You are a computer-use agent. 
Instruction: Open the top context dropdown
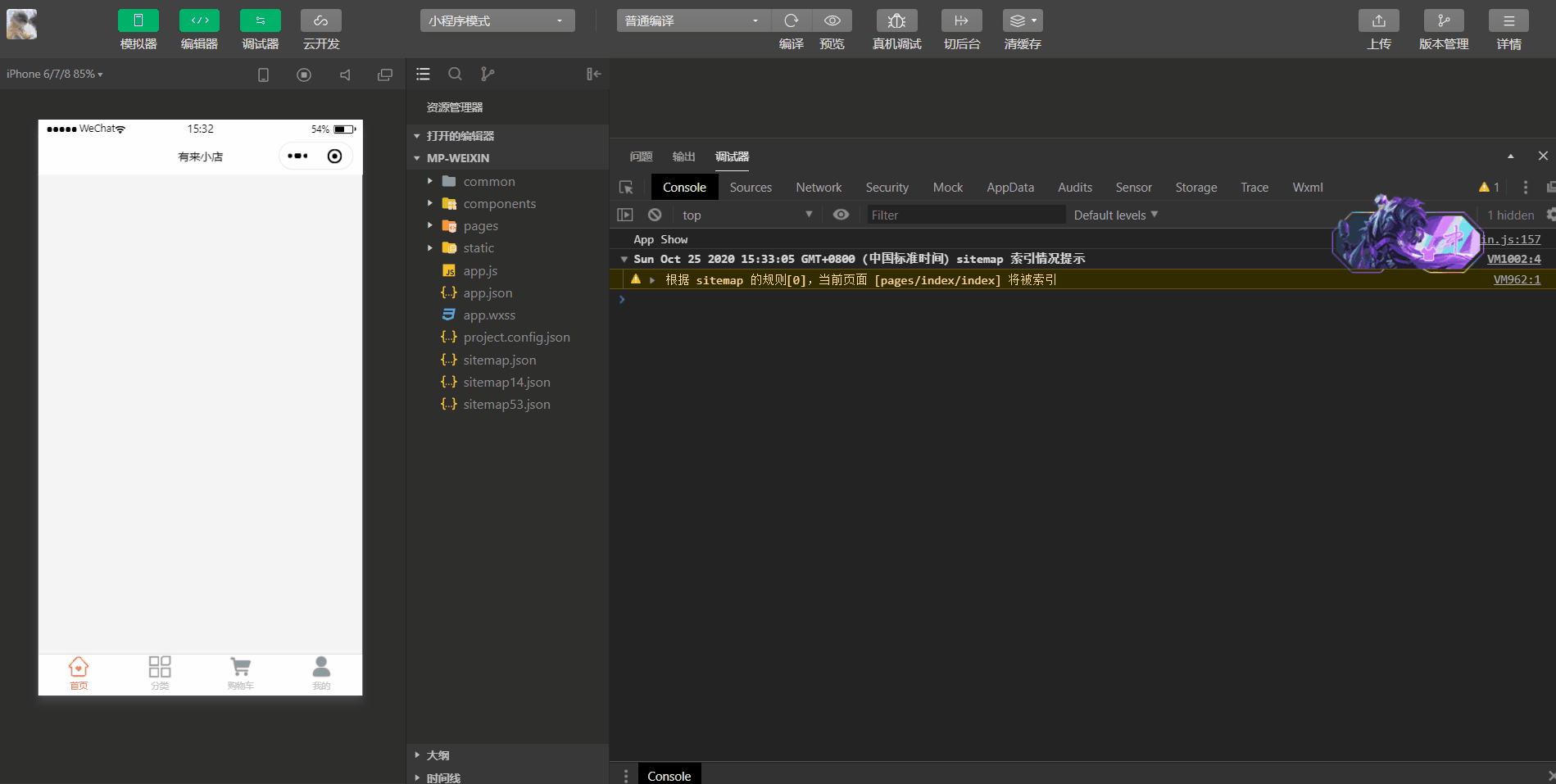[747, 215]
